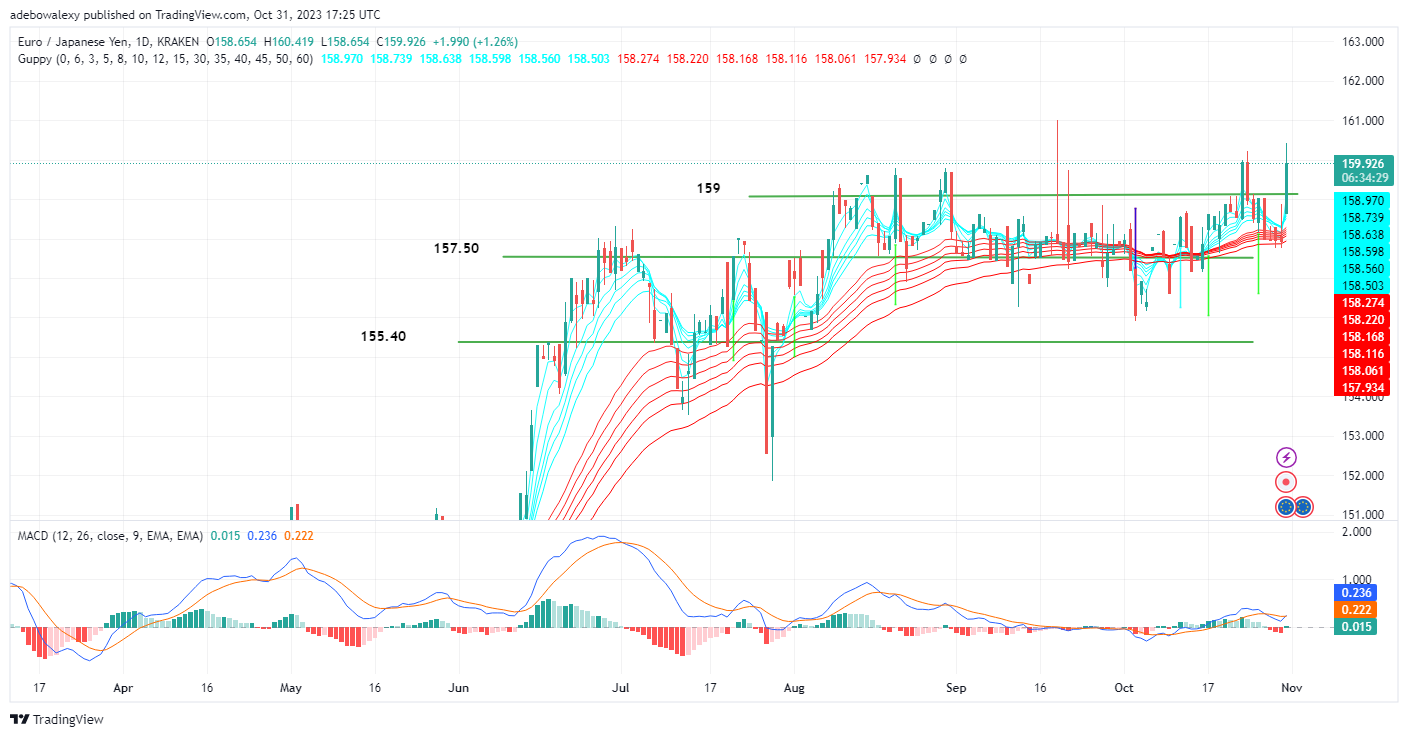
Task: Click the 161.000 price axis label
Action: click(1362, 121)
